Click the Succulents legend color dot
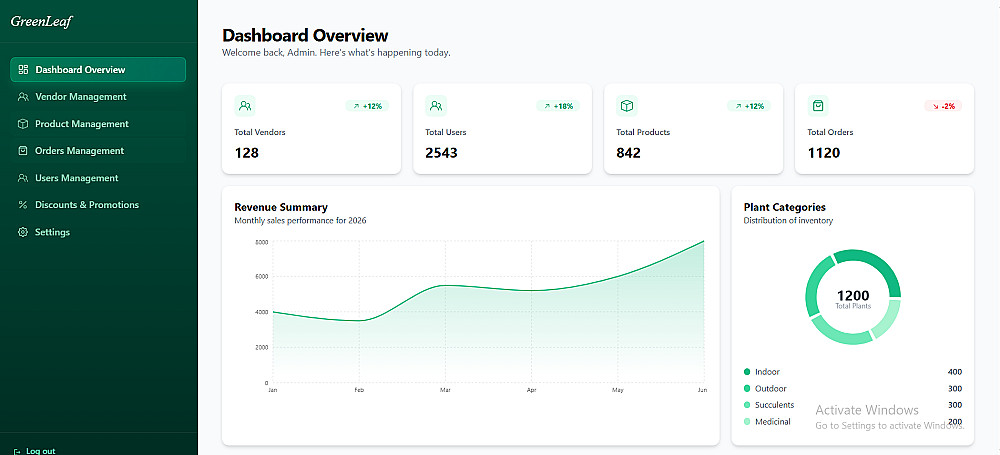The height and width of the screenshot is (455, 1000). tap(747, 405)
